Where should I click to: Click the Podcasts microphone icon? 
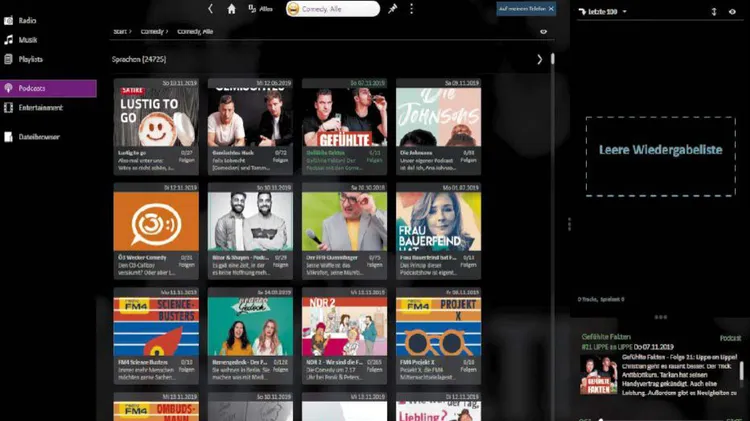tap(9, 89)
